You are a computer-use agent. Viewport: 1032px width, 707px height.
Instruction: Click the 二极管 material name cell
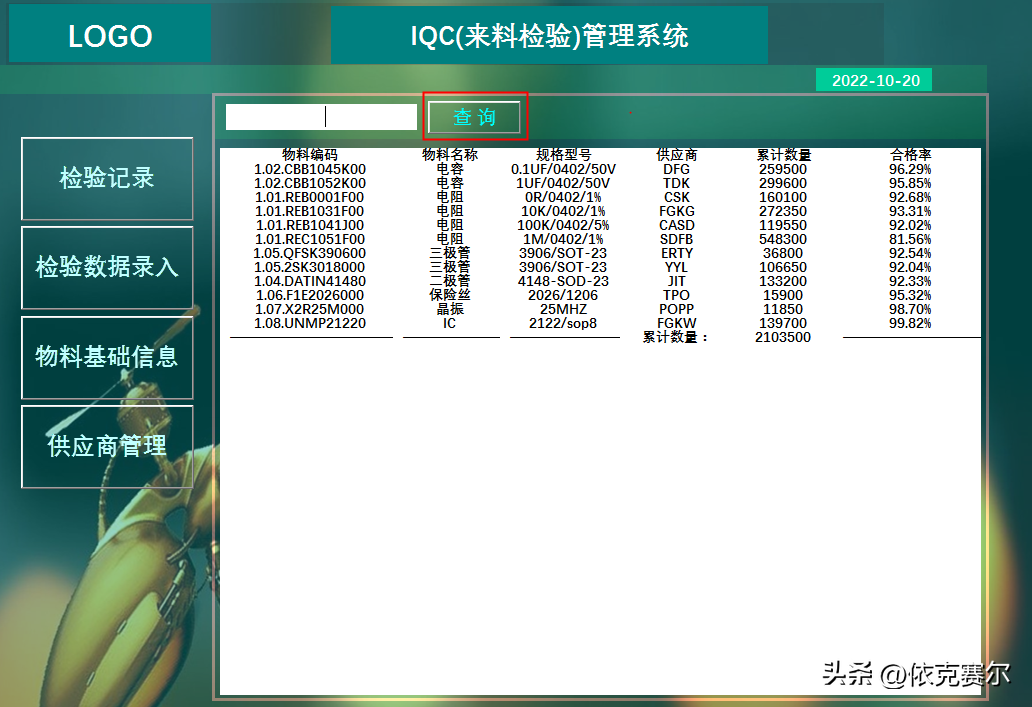coord(450,281)
